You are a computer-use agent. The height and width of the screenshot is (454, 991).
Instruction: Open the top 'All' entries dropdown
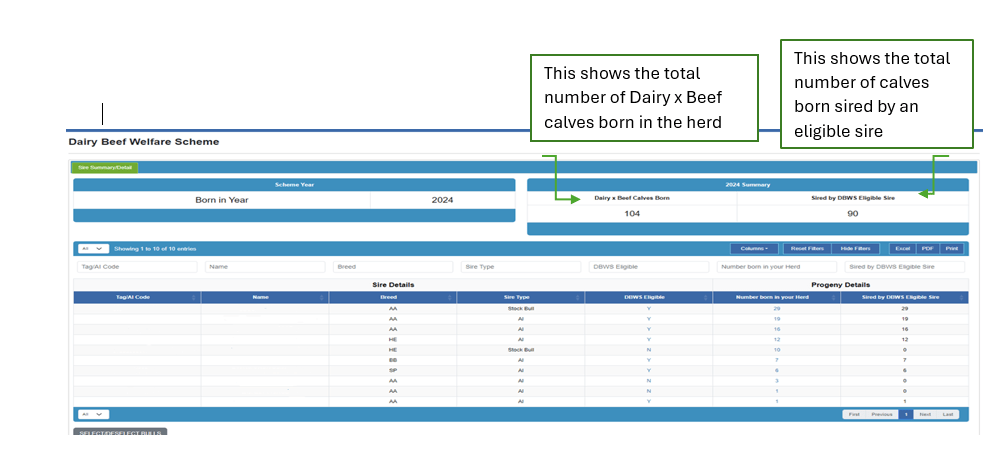pos(93,248)
